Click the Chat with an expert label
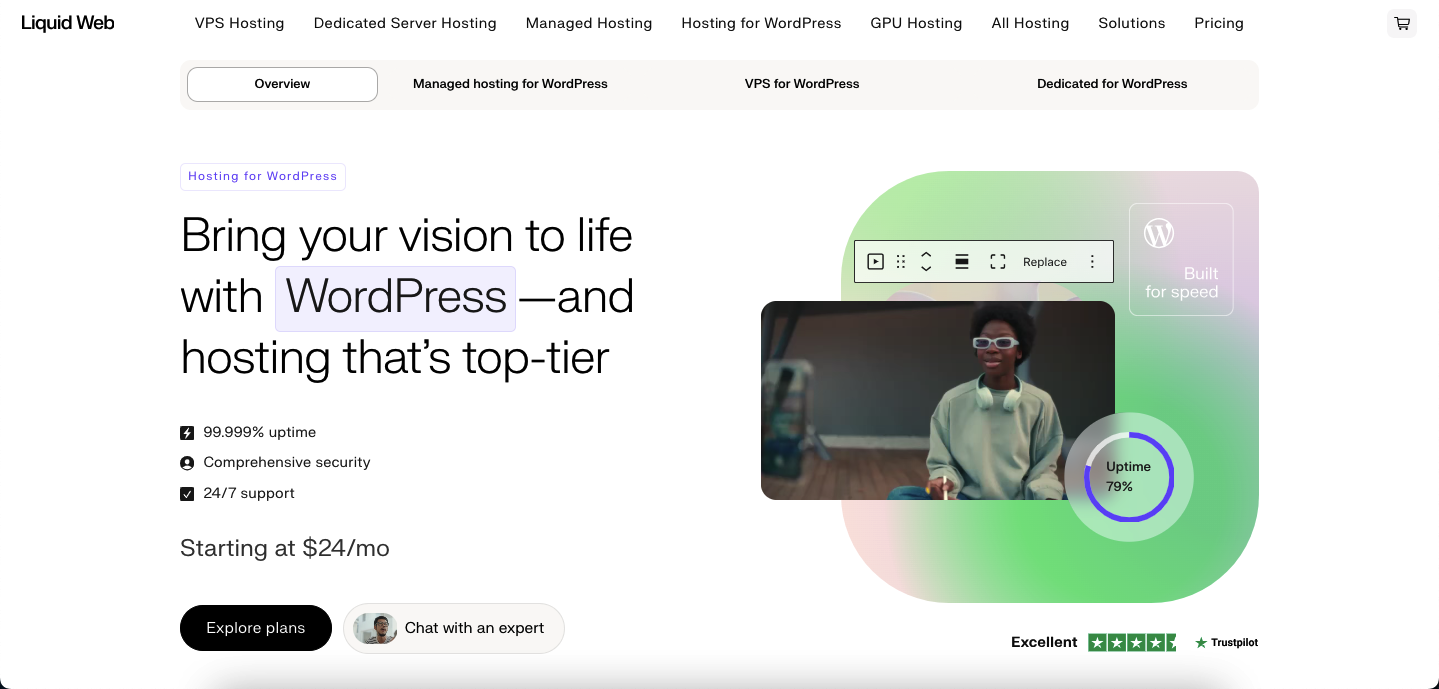 [x=475, y=628]
